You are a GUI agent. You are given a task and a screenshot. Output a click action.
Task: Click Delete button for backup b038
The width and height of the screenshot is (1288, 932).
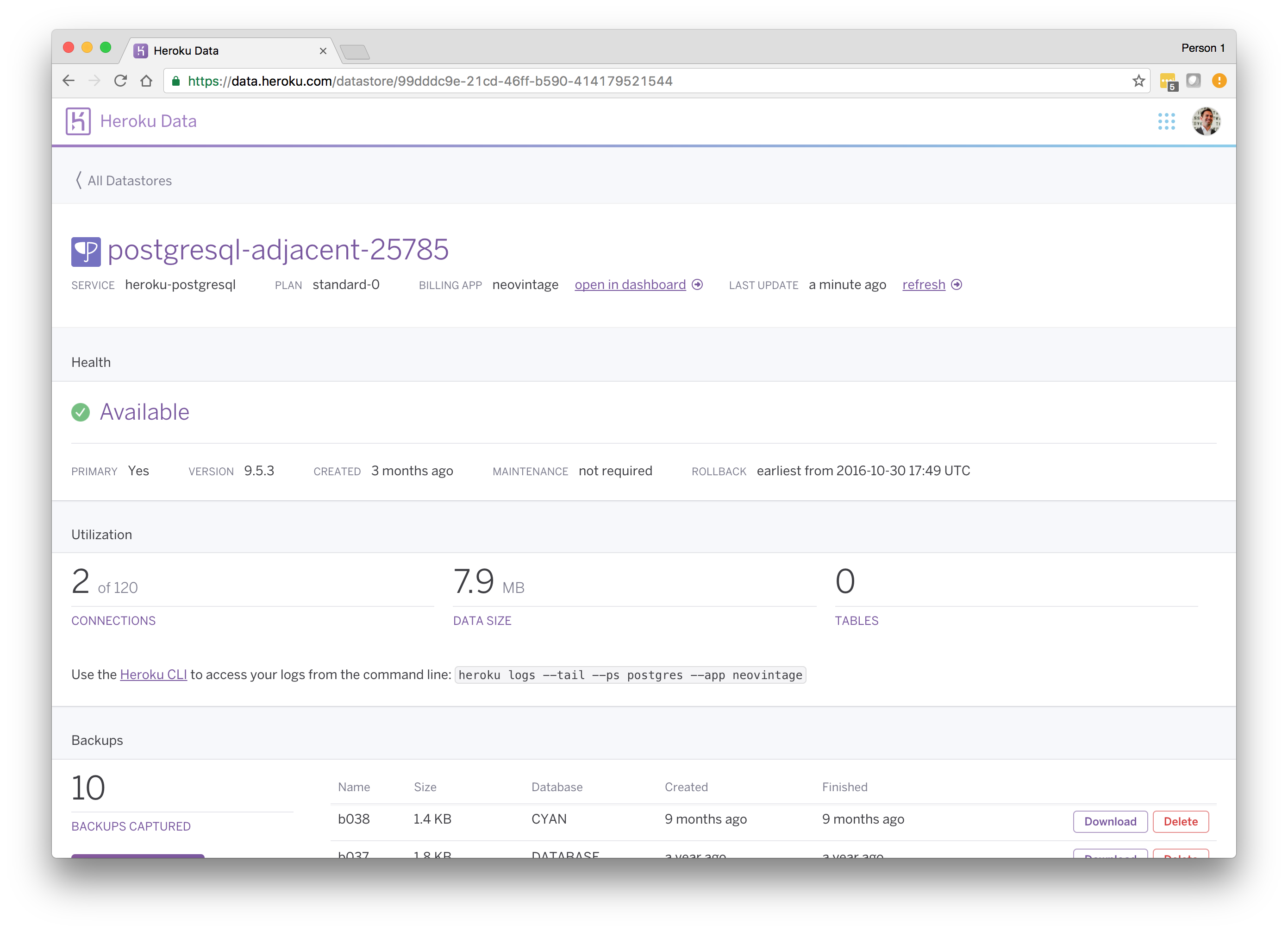pos(1180,821)
